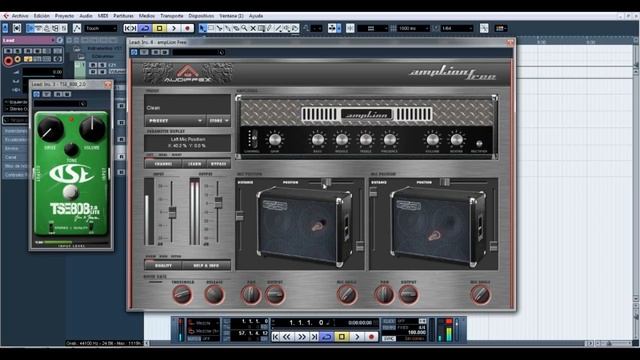This screenshot has height=360, width=640.
Task: Click the locator-jump button in the top toolbar
Action: click(x=130, y=28)
